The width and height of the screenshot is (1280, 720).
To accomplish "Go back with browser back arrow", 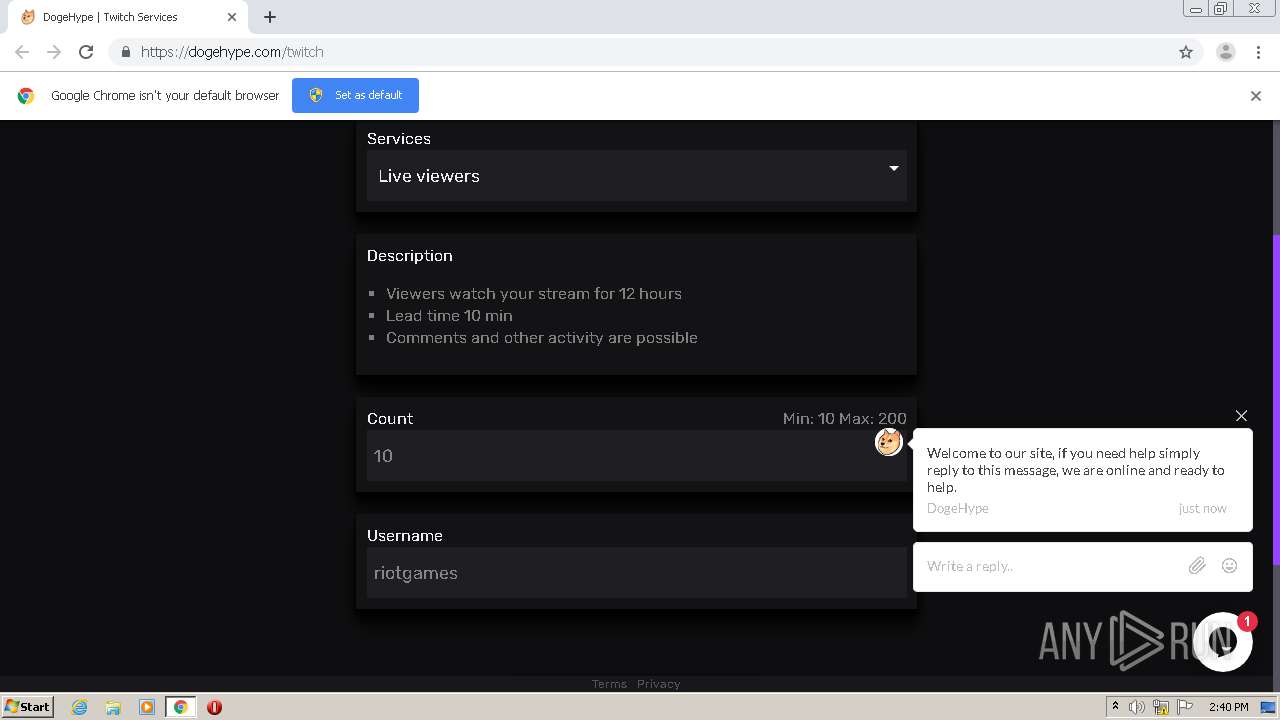I will coord(22,52).
